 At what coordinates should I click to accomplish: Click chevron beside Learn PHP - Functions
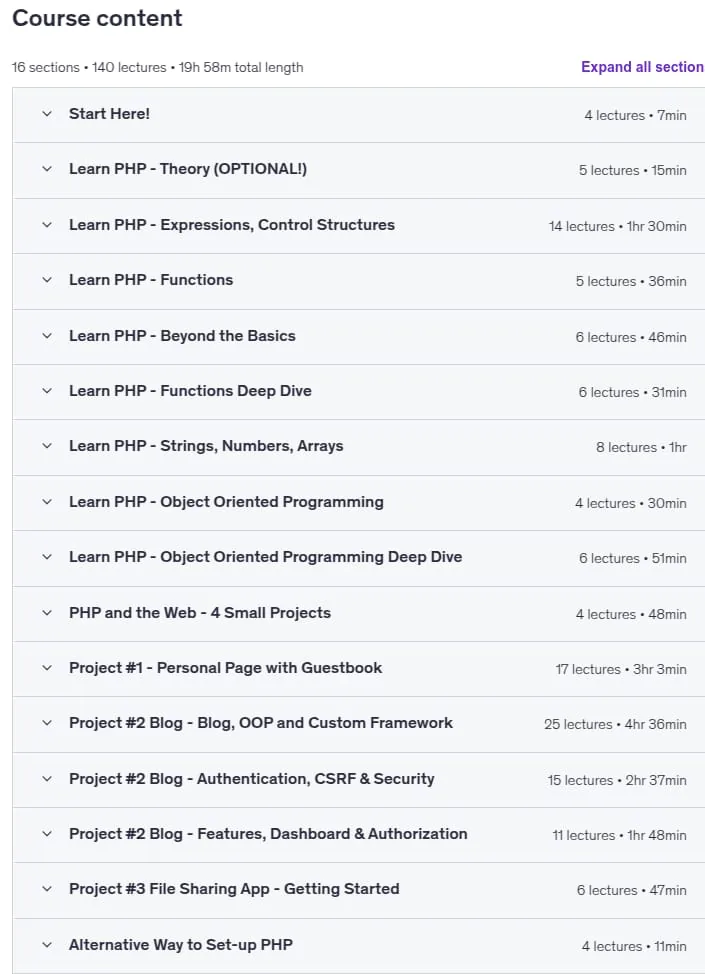point(47,280)
